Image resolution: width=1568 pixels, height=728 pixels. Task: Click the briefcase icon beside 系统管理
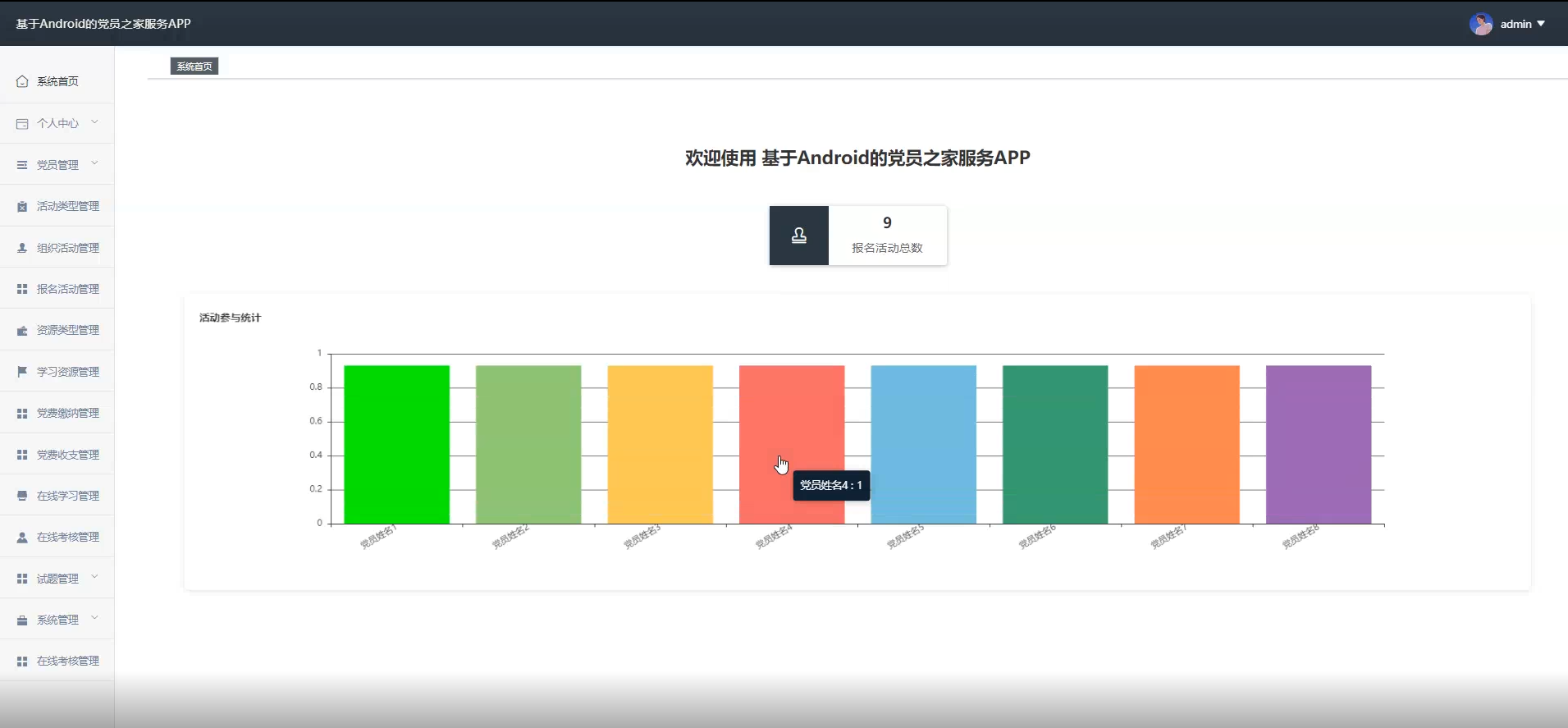[22, 620]
